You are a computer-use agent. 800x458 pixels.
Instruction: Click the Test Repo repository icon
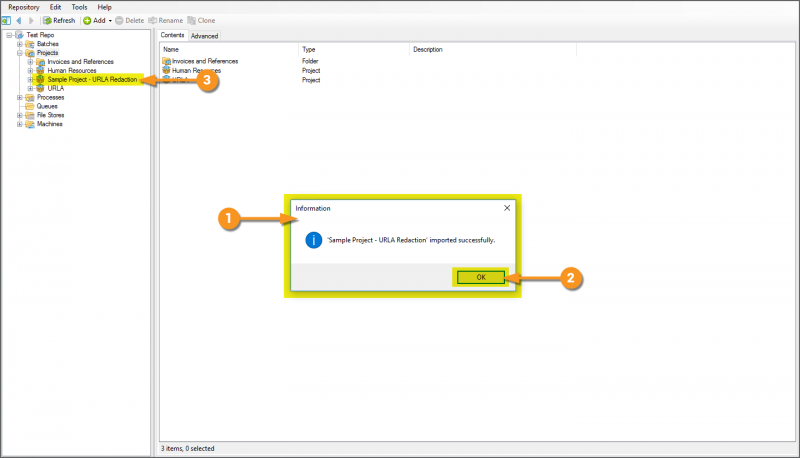[x=19, y=35]
